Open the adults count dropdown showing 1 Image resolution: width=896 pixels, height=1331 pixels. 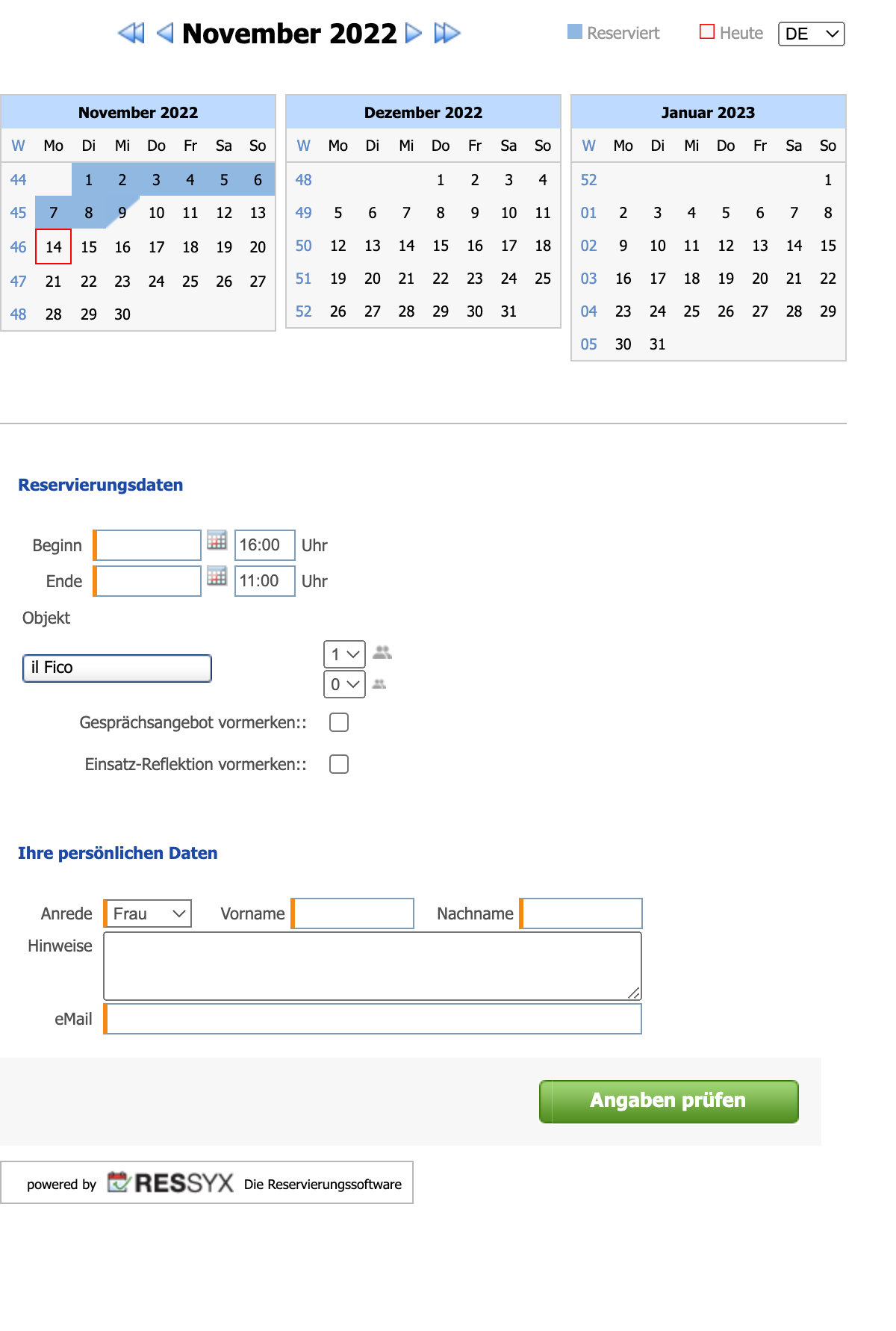coord(344,654)
